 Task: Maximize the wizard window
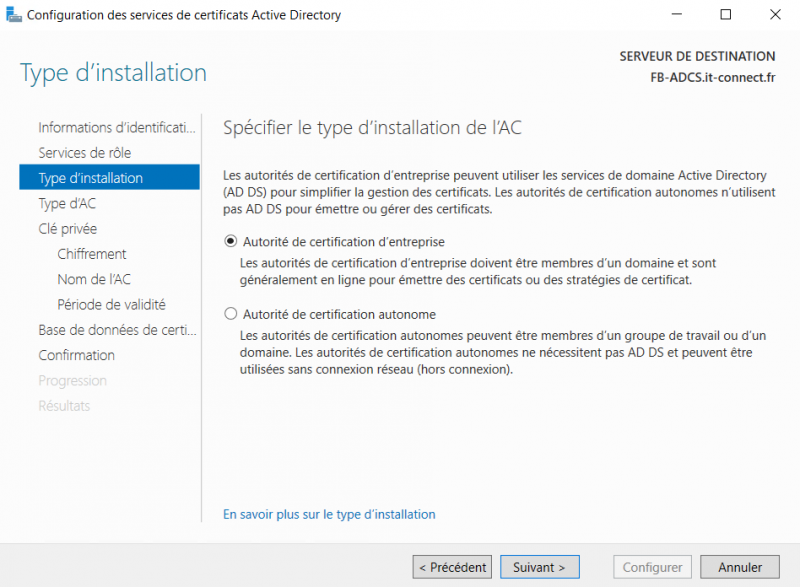click(726, 15)
